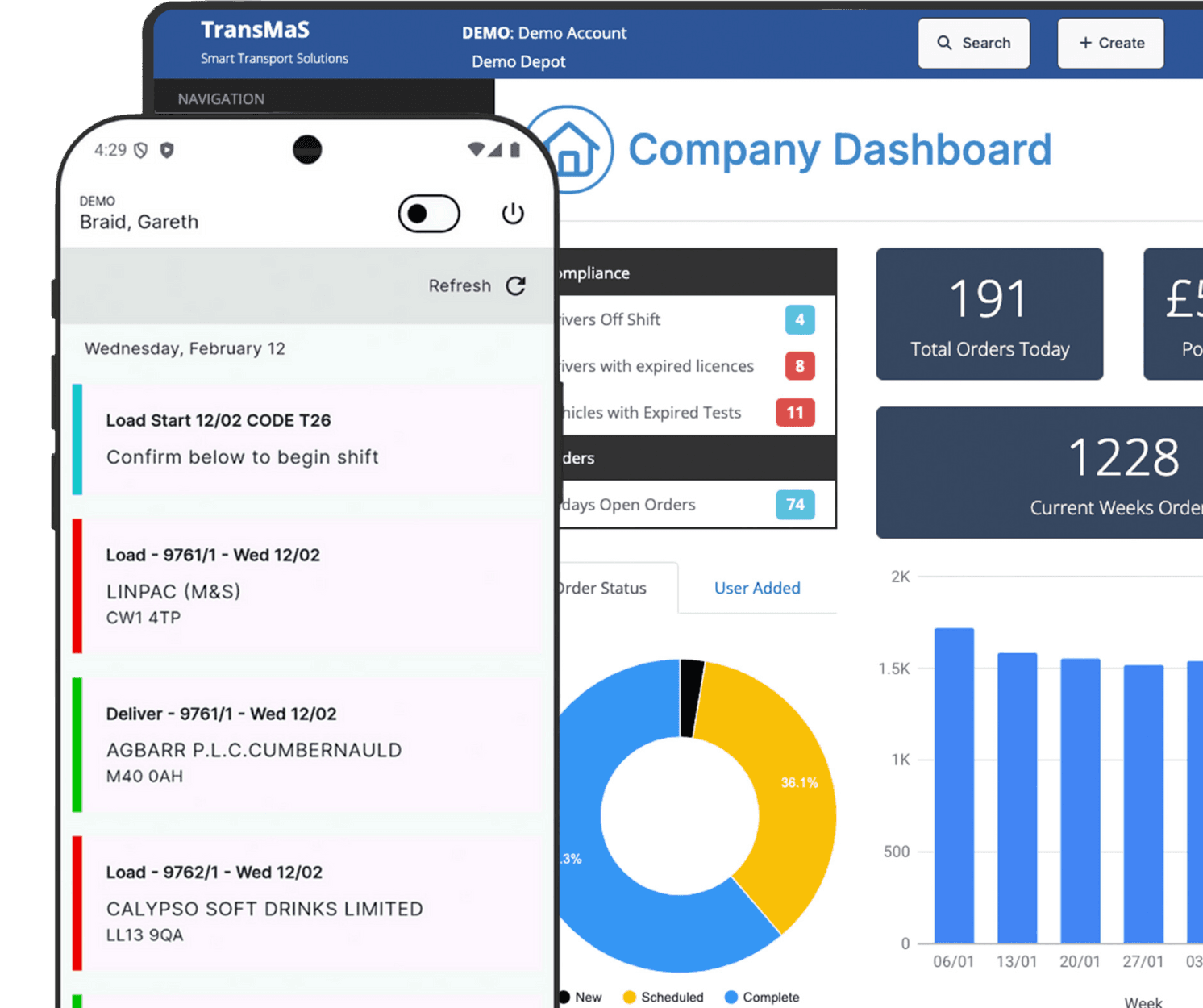Select the Order Status tab
1203x1008 pixels.
point(603,588)
